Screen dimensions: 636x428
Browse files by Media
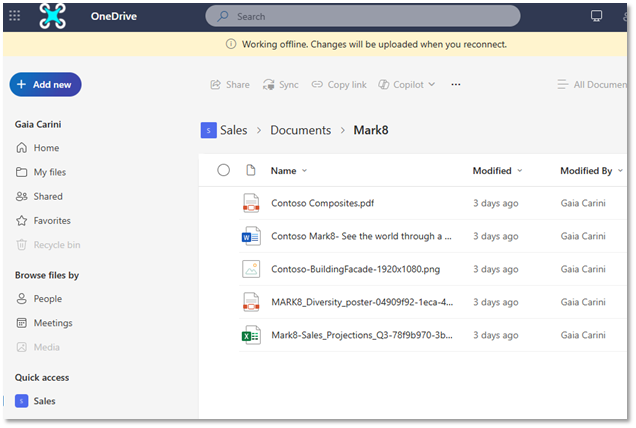[38, 347]
